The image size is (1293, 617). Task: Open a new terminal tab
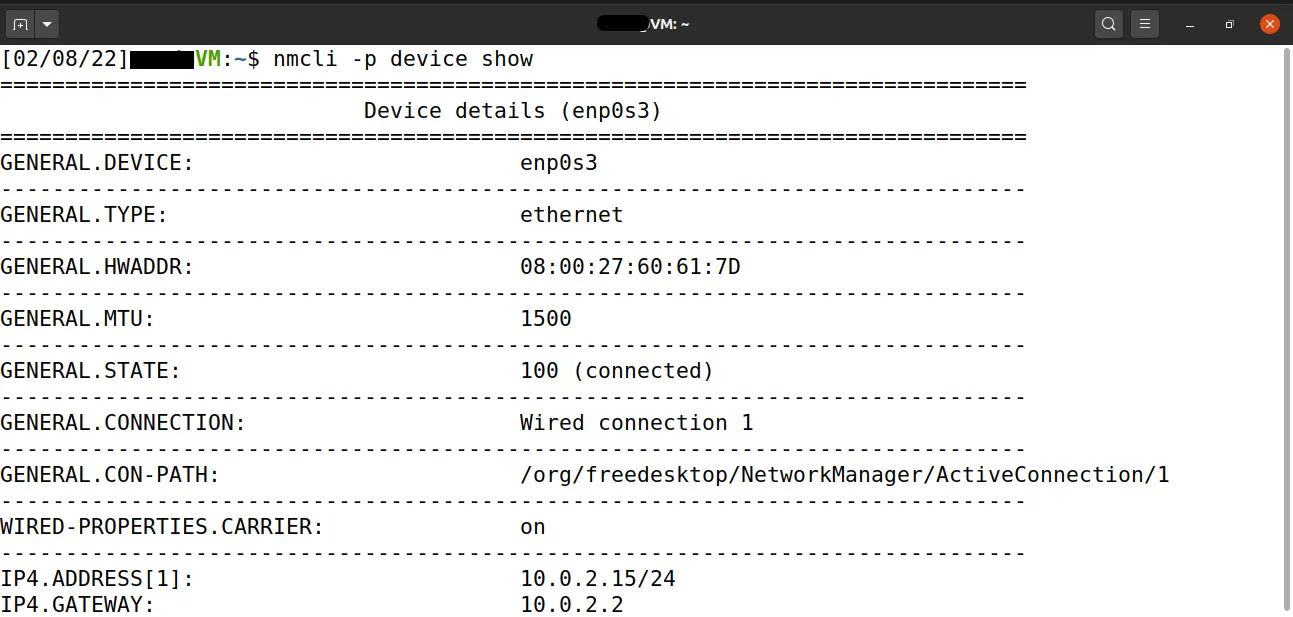coord(20,24)
